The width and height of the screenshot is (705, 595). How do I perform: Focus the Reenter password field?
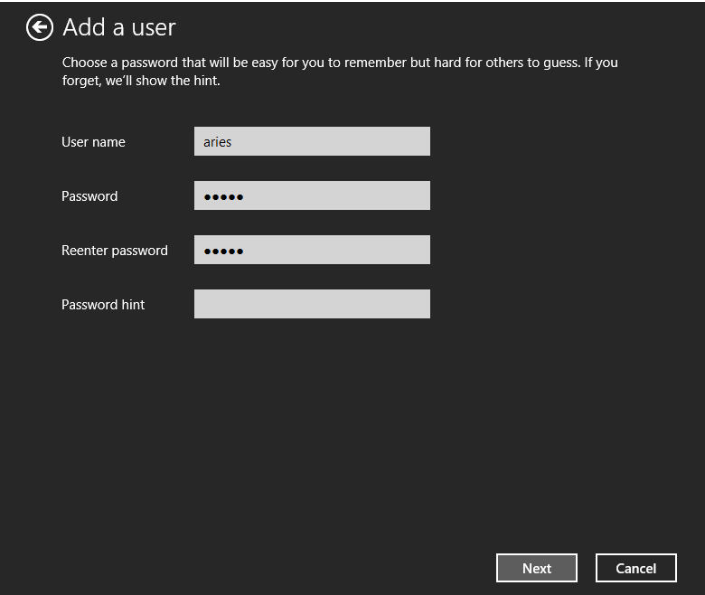(x=312, y=250)
